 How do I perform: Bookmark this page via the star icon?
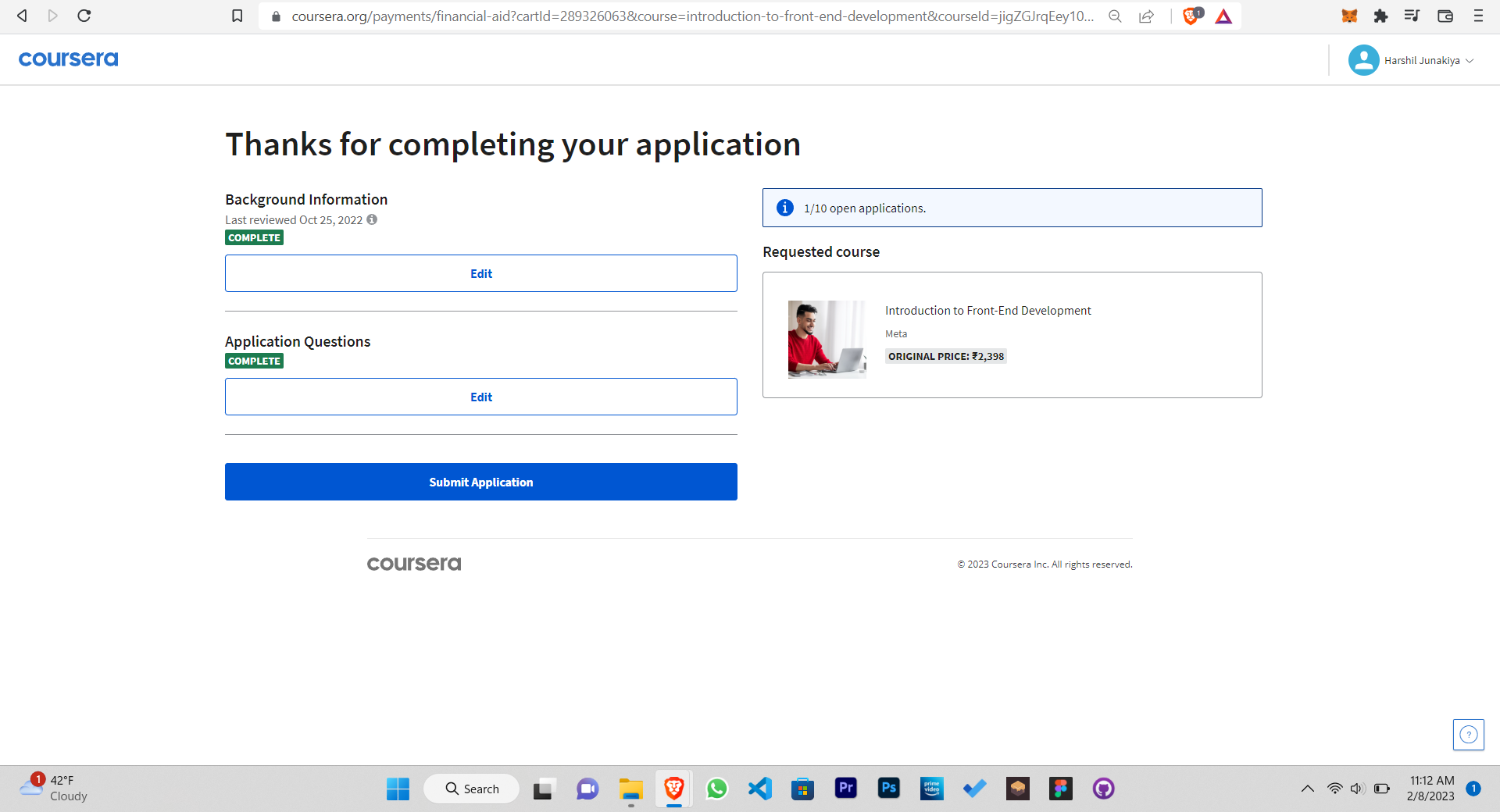click(x=237, y=16)
